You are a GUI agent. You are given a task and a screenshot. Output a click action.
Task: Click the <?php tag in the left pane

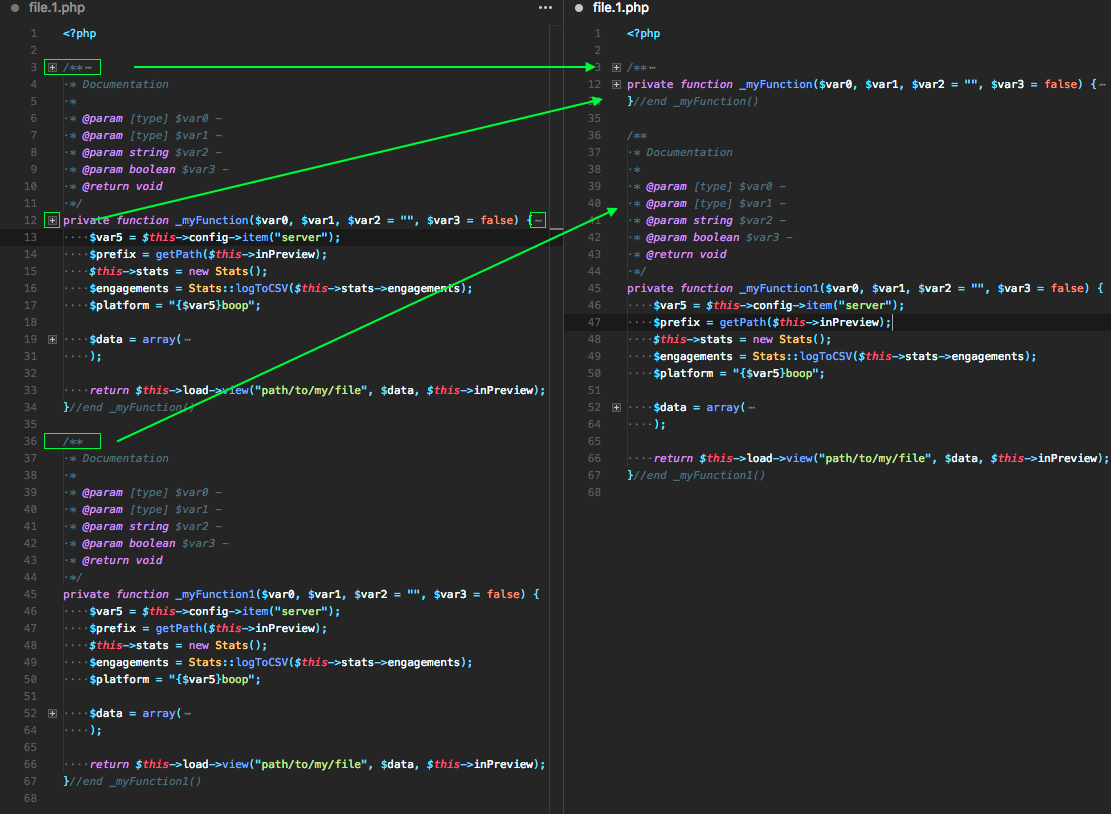(x=79, y=33)
